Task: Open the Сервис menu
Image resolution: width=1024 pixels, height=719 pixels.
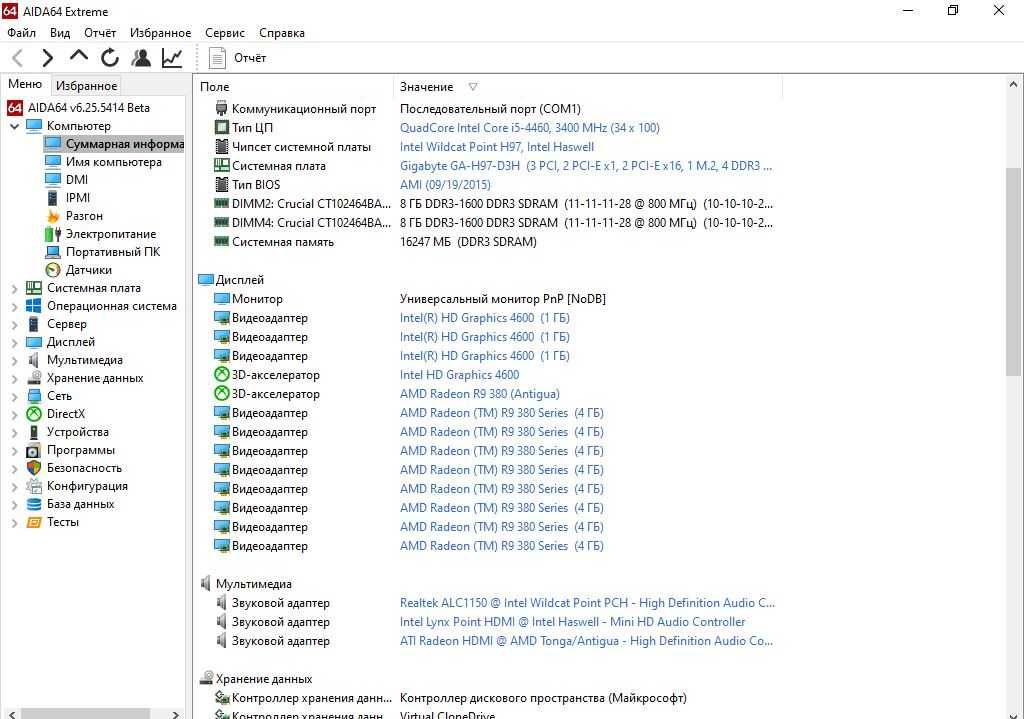Action: 225,33
